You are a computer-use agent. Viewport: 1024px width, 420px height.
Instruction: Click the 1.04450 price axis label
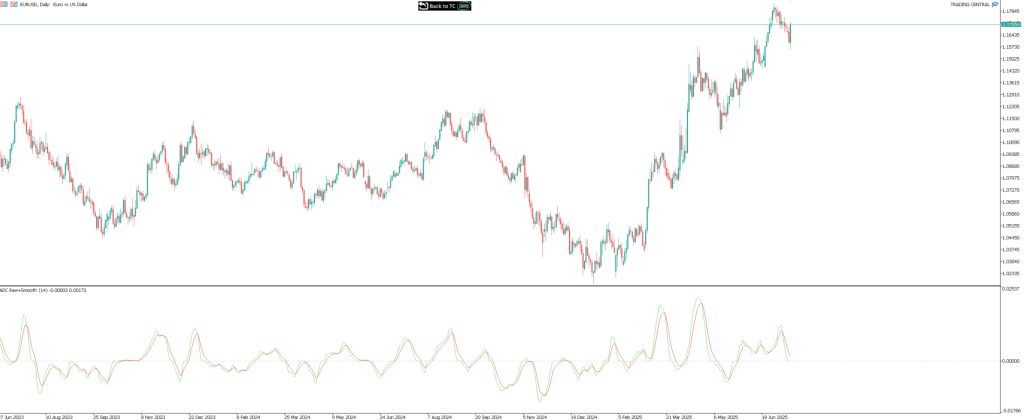(1010, 238)
